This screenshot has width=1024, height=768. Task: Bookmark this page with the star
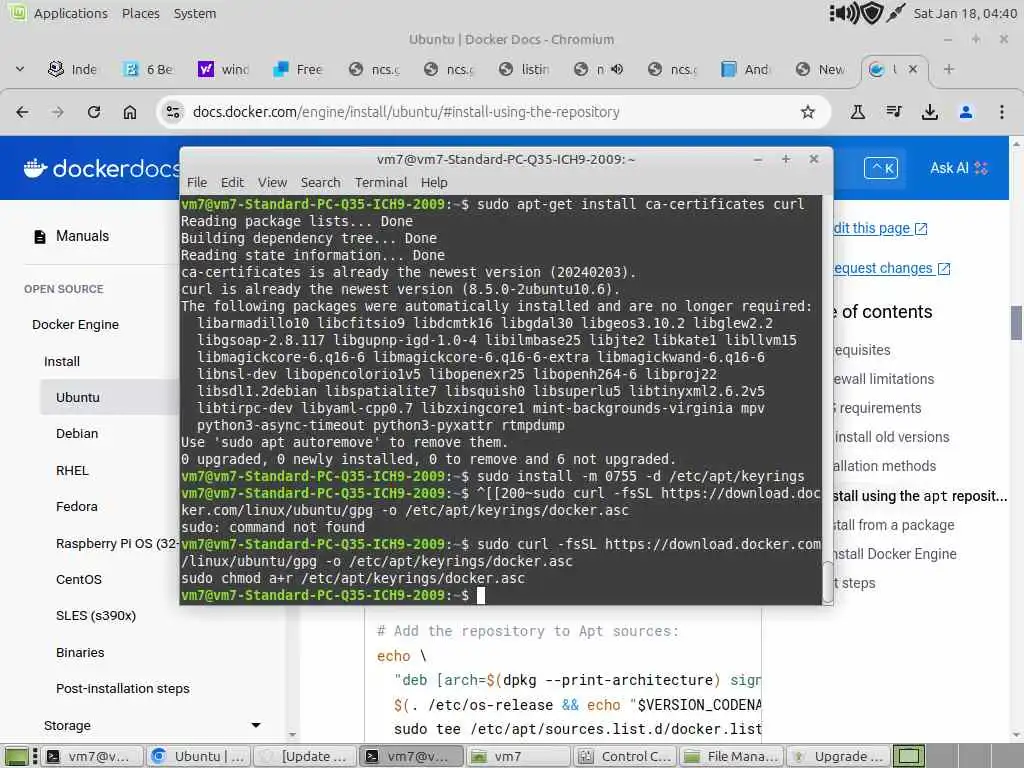(808, 112)
